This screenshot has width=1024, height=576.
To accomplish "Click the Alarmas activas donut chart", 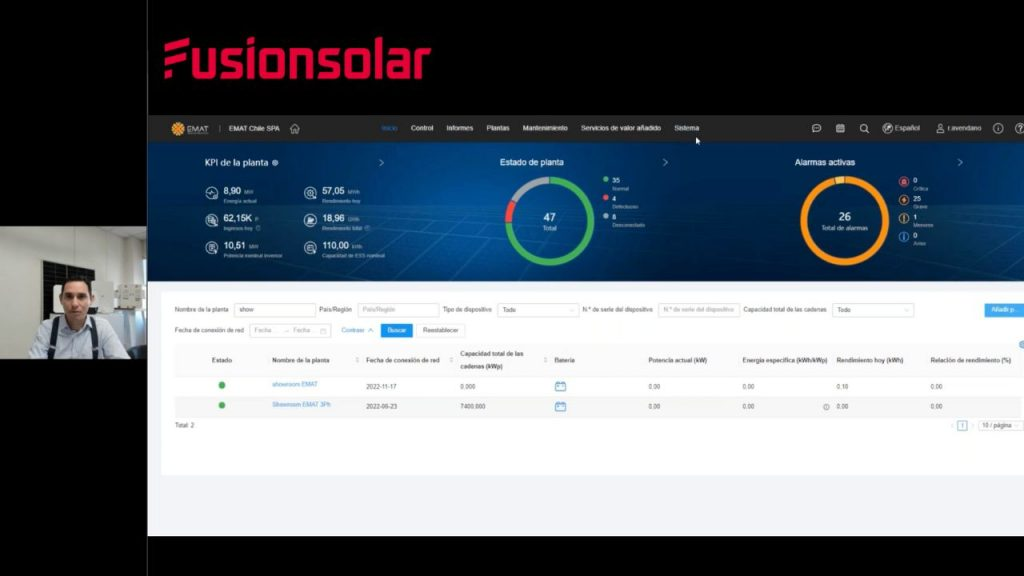I will click(x=844, y=221).
